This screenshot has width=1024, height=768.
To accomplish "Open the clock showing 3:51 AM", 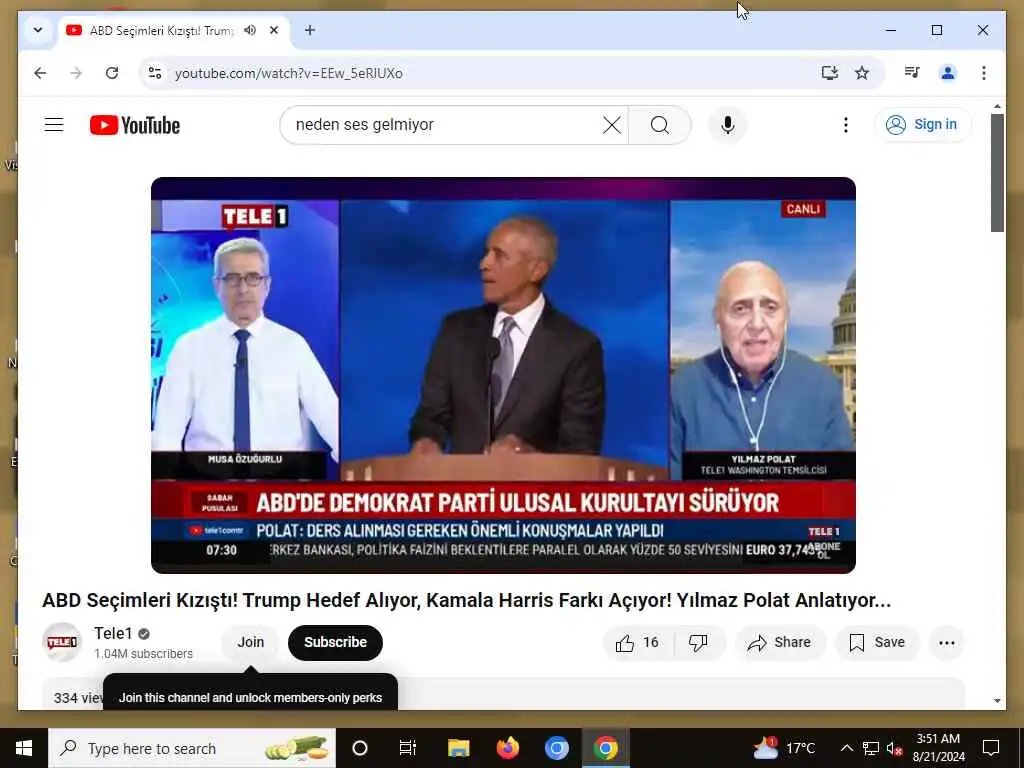I will pyautogui.click(x=938, y=748).
